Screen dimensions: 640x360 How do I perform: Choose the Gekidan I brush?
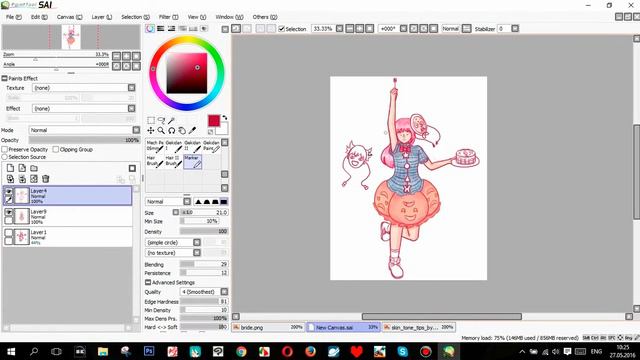(173, 146)
